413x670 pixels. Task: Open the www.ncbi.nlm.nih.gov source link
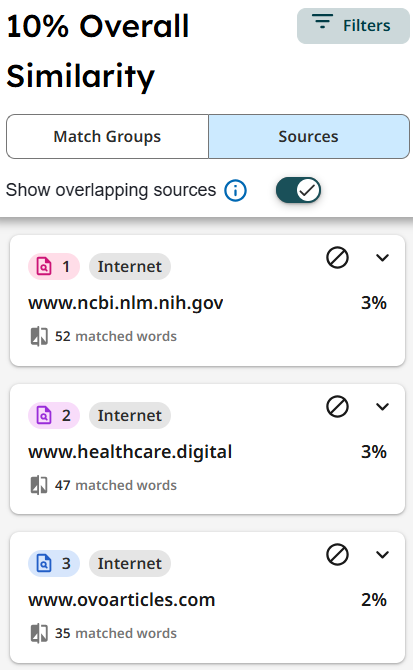pyautogui.click(x=126, y=303)
